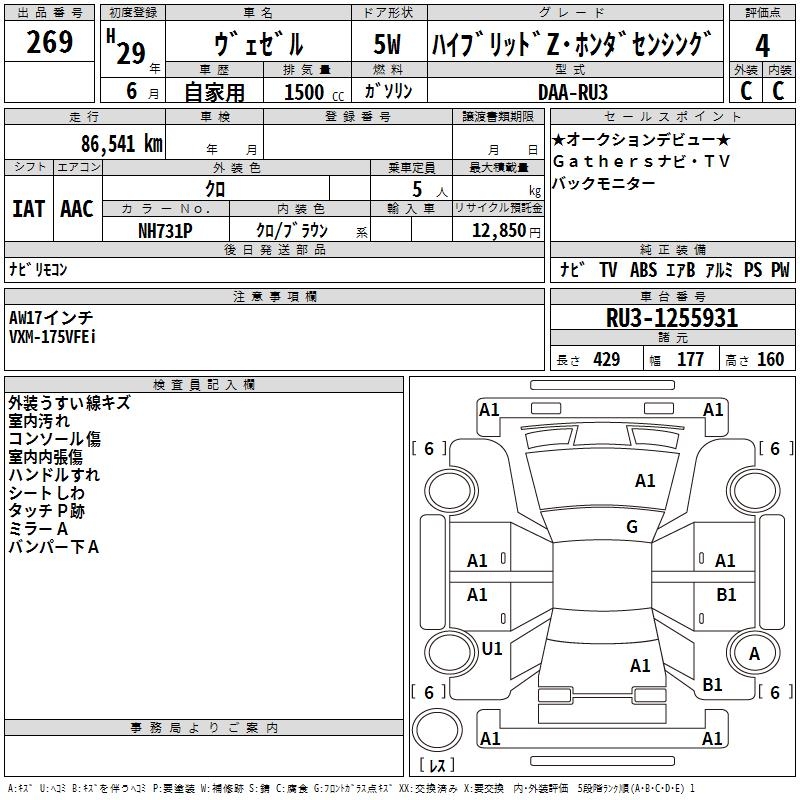The width and height of the screenshot is (800, 800).
Task: Click the circled A on the wheel
Action: point(754,654)
